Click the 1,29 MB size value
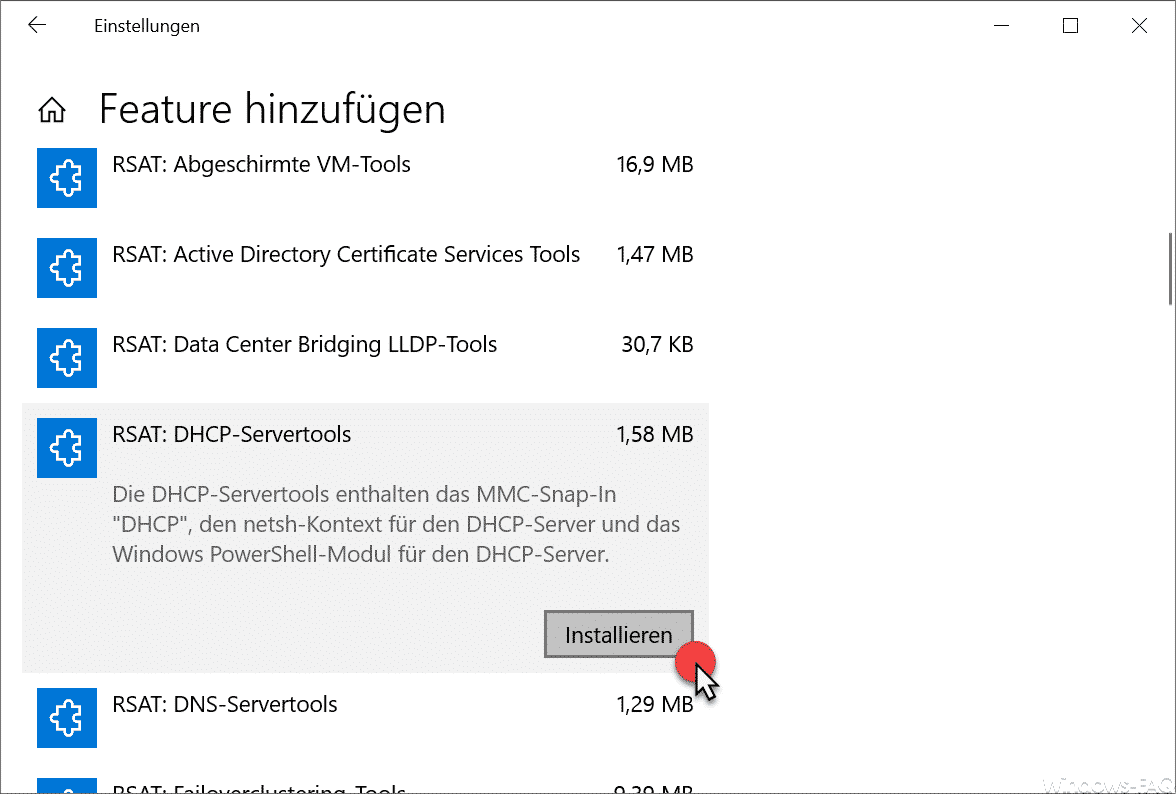Image resolution: width=1176 pixels, height=794 pixels. pyautogui.click(x=655, y=704)
